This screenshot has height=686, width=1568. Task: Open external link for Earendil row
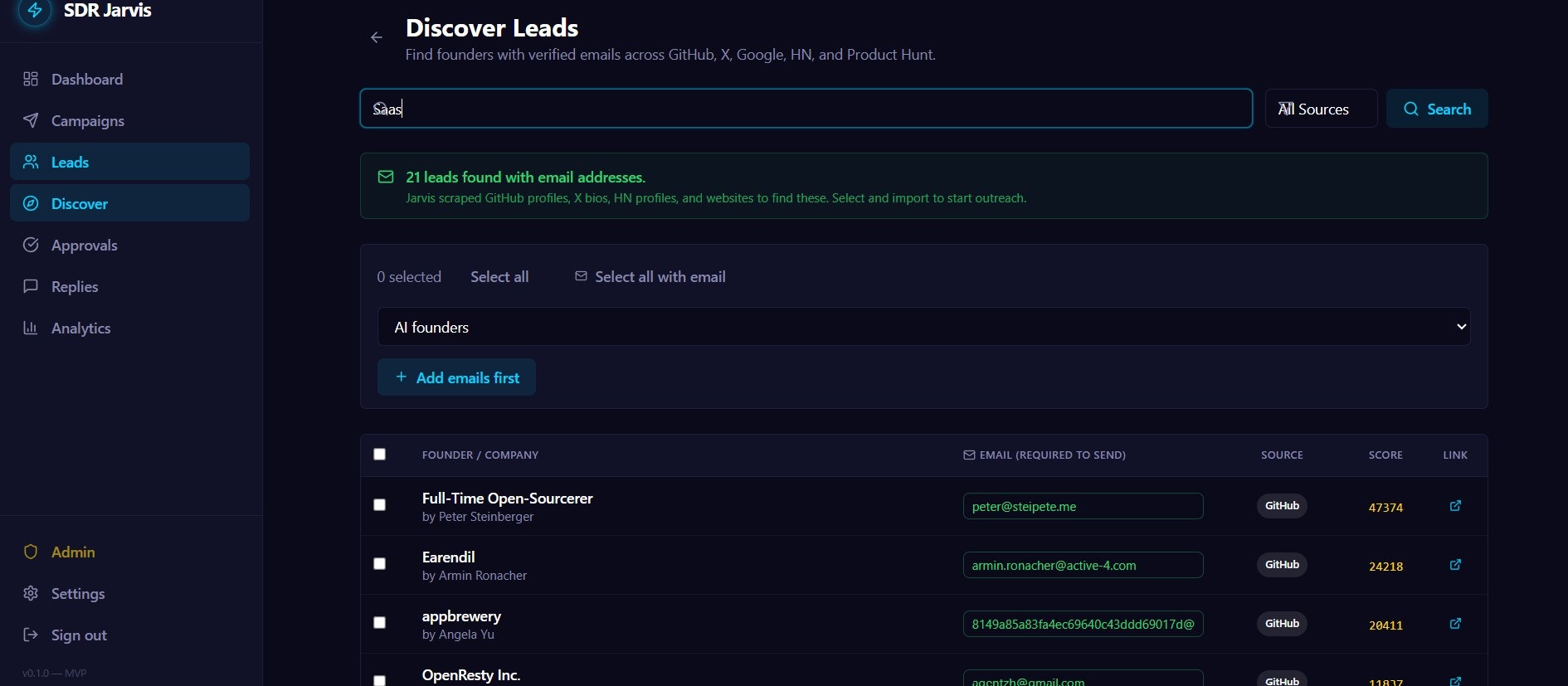(1455, 565)
